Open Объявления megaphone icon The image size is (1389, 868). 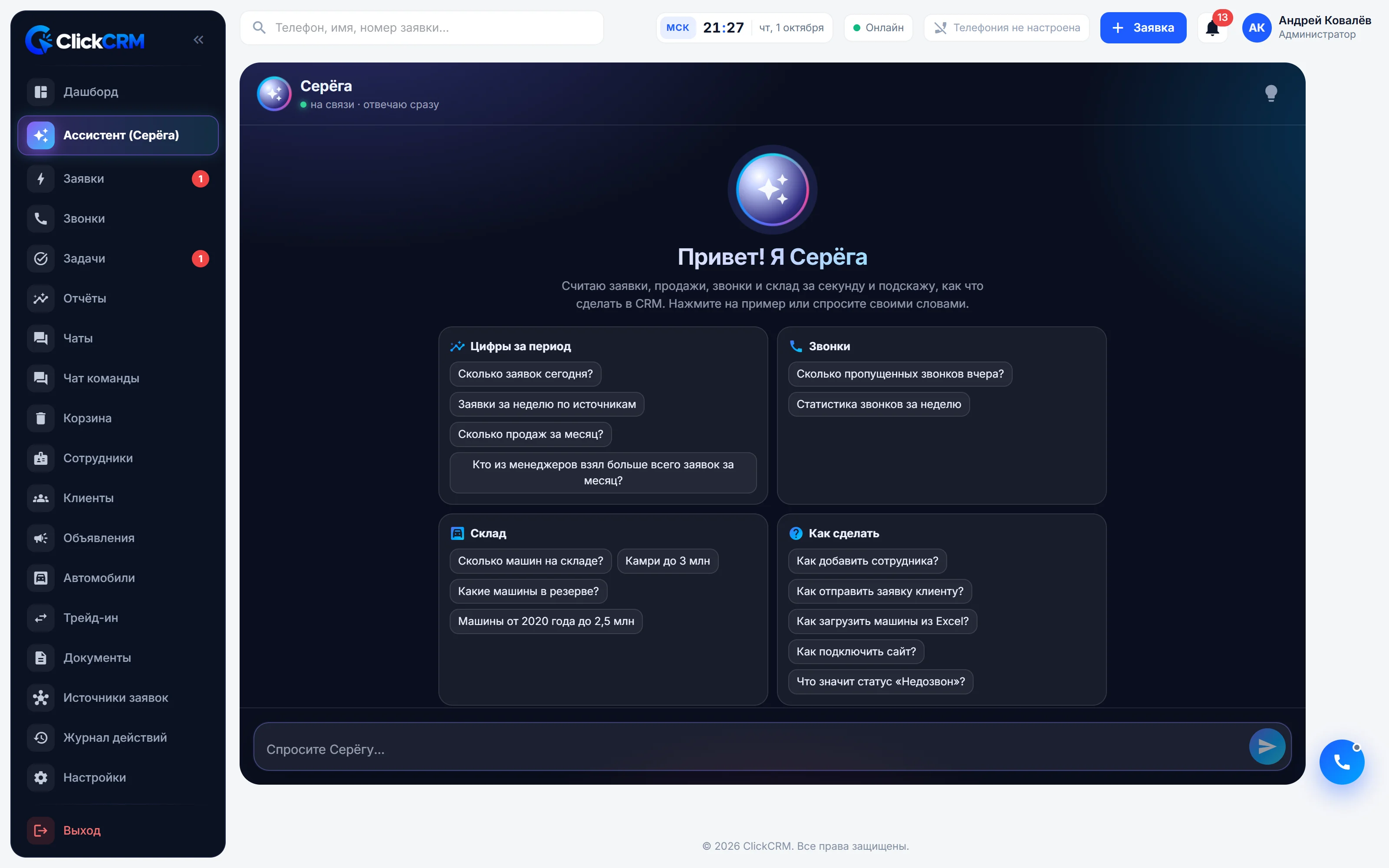coord(41,538)
